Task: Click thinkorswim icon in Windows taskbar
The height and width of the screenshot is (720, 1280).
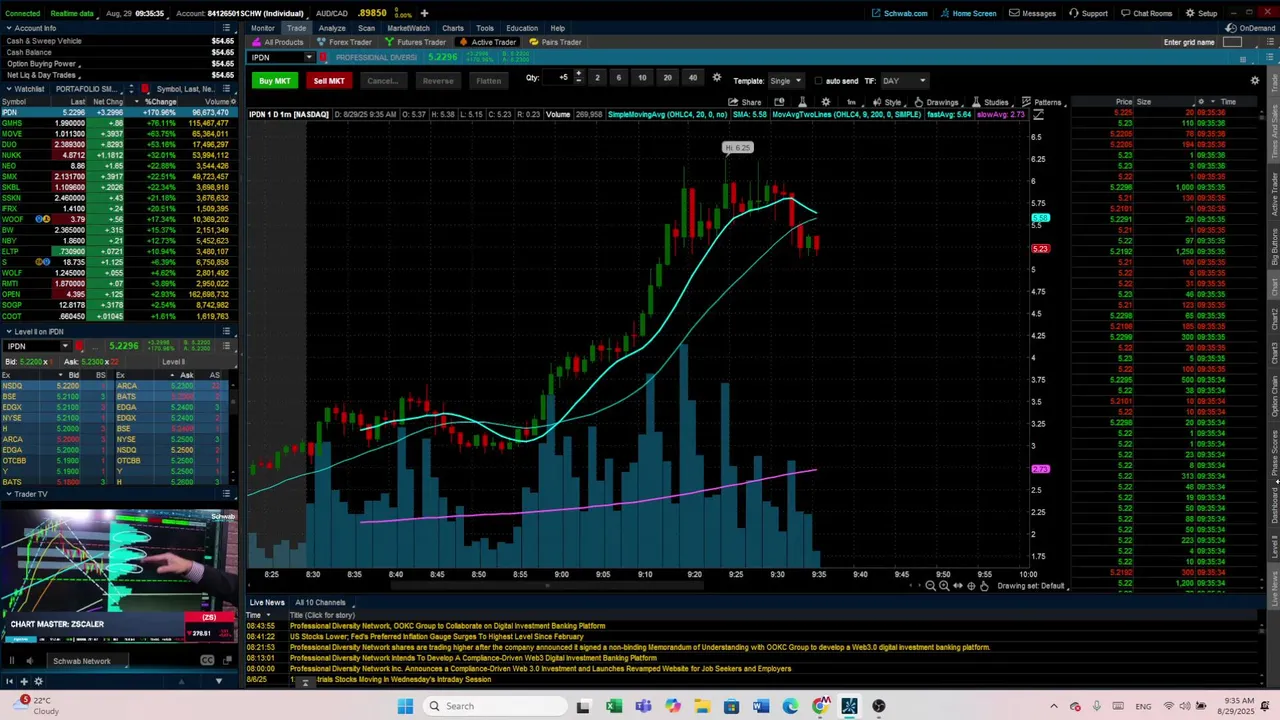Action: (849, 706)
